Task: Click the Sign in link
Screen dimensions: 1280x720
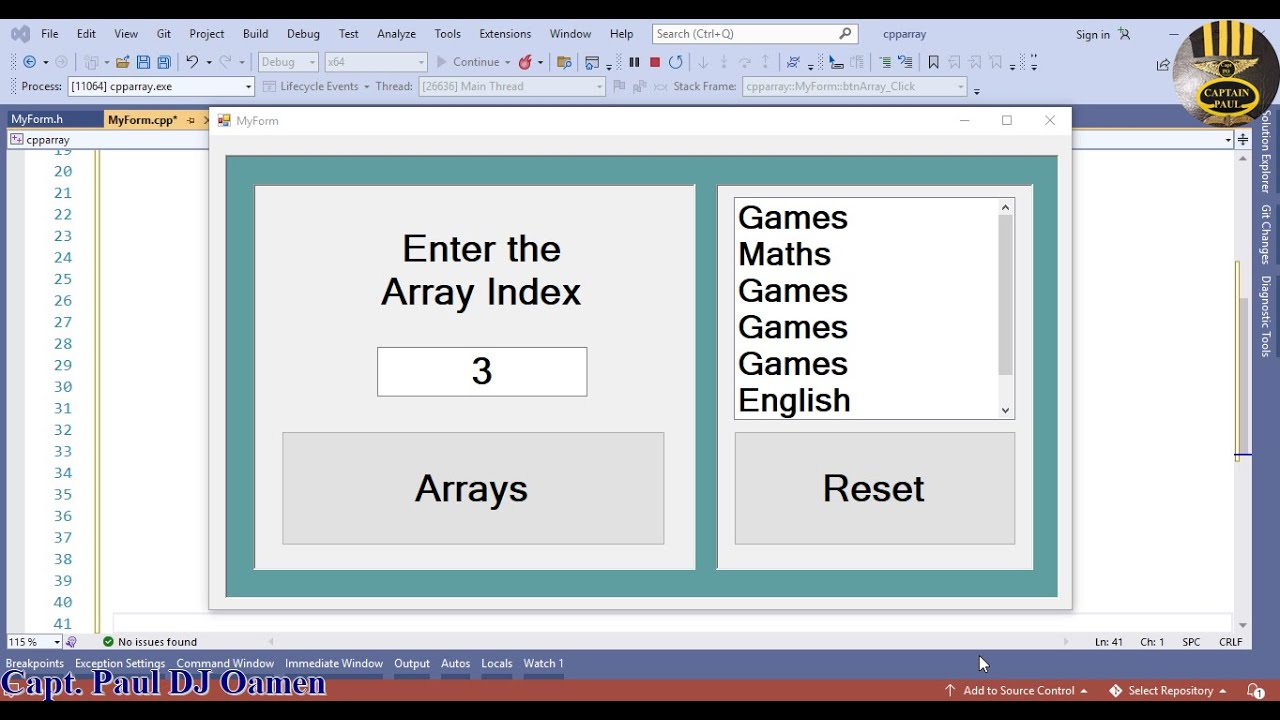Action: pyautogui.click(x=1093, y=35)
